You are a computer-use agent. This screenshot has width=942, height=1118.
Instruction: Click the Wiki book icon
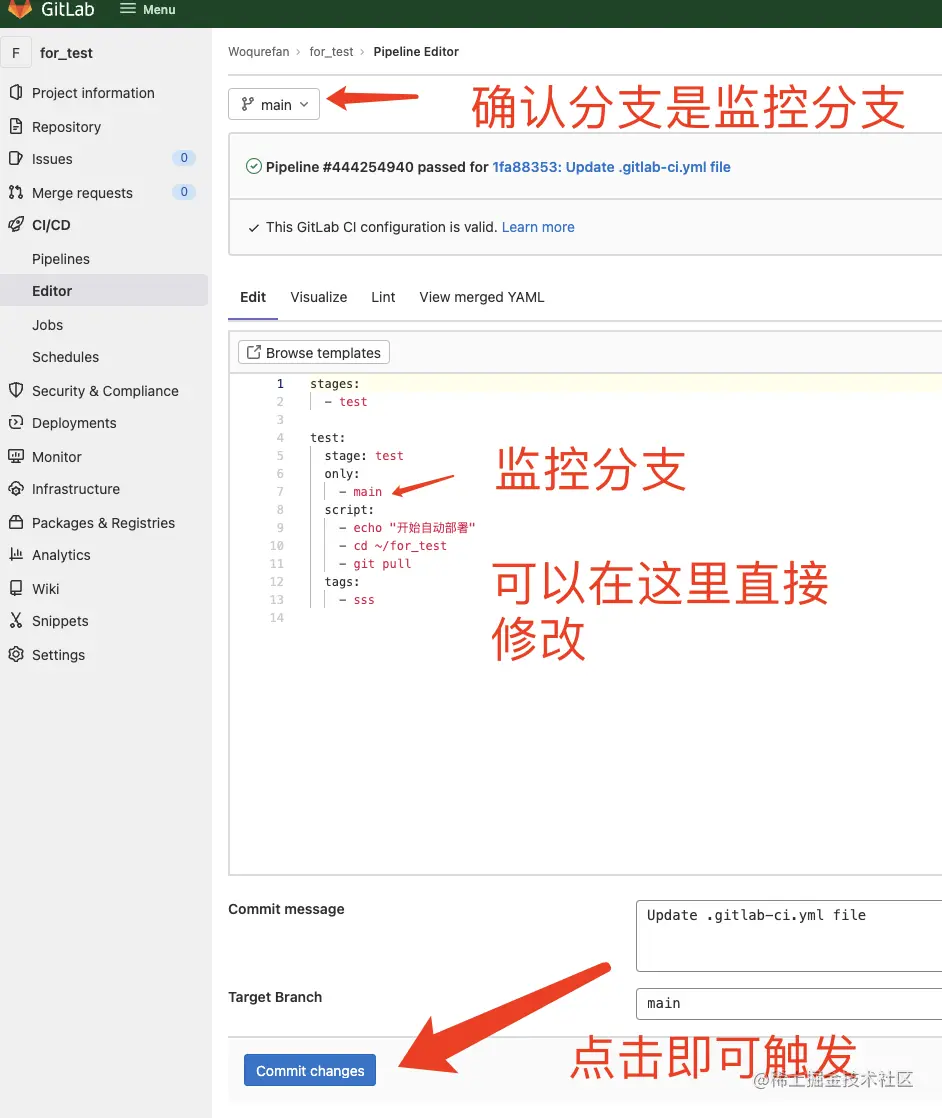pos(16,588)
